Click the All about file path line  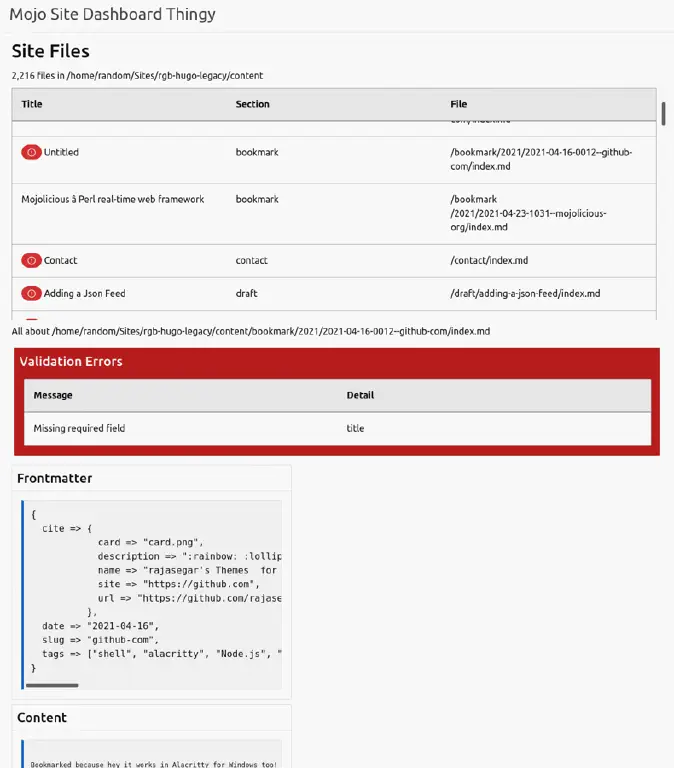coord(251,331)
